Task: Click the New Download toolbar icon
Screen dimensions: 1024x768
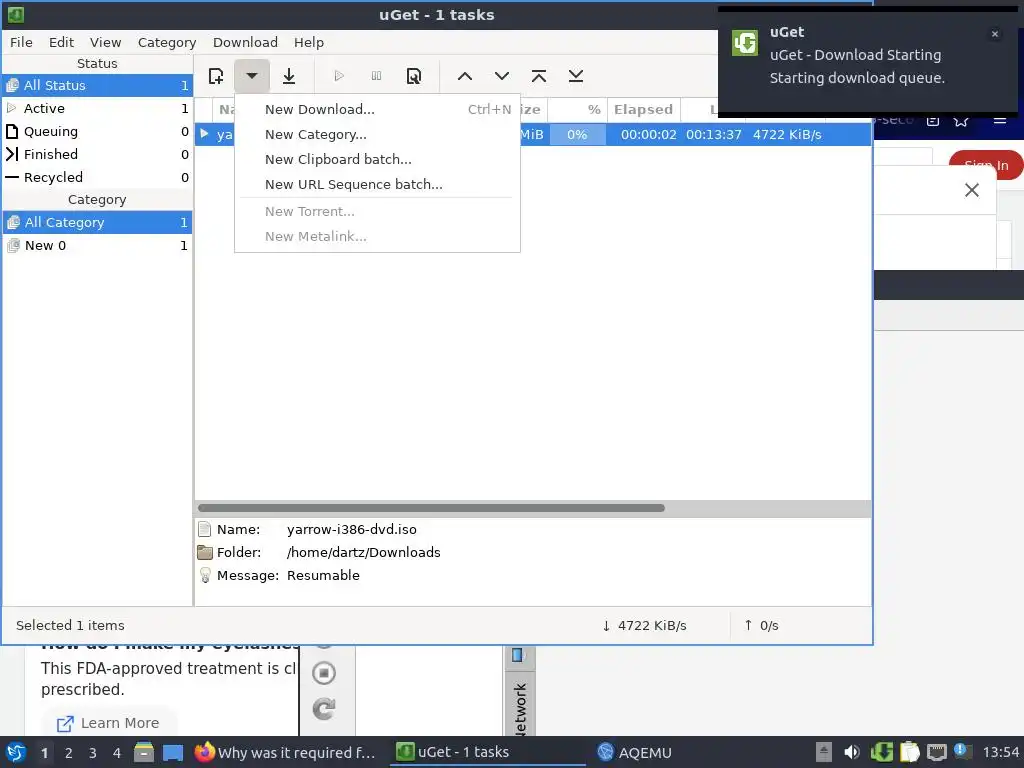Action: 216,76
